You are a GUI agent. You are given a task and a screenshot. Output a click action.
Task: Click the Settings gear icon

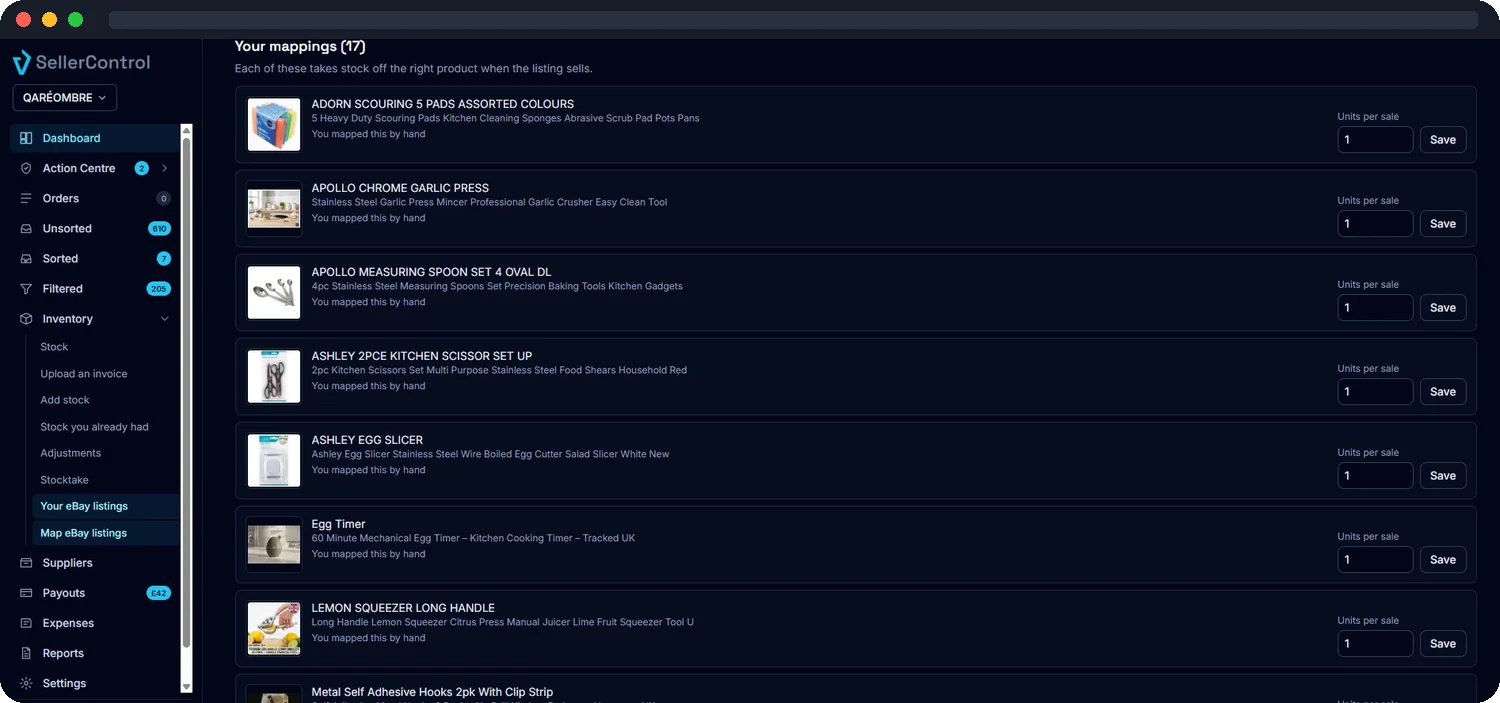[26, 683]
